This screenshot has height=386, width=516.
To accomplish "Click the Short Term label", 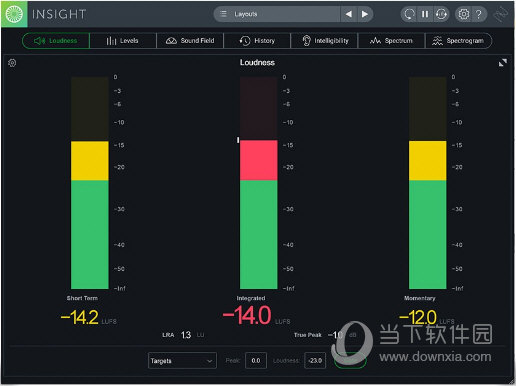I will pos(82,298).
